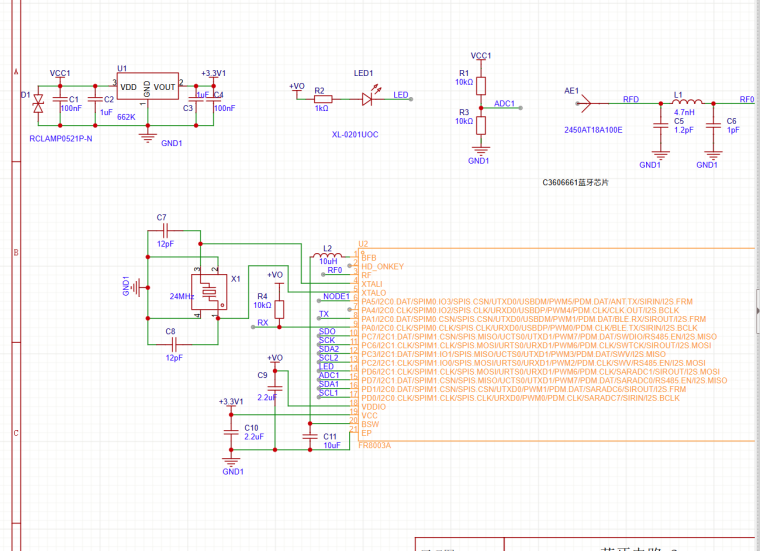Click the NODE1 net label
The height and width of the screenshot is (551, 760).
(x=335, y=297)
